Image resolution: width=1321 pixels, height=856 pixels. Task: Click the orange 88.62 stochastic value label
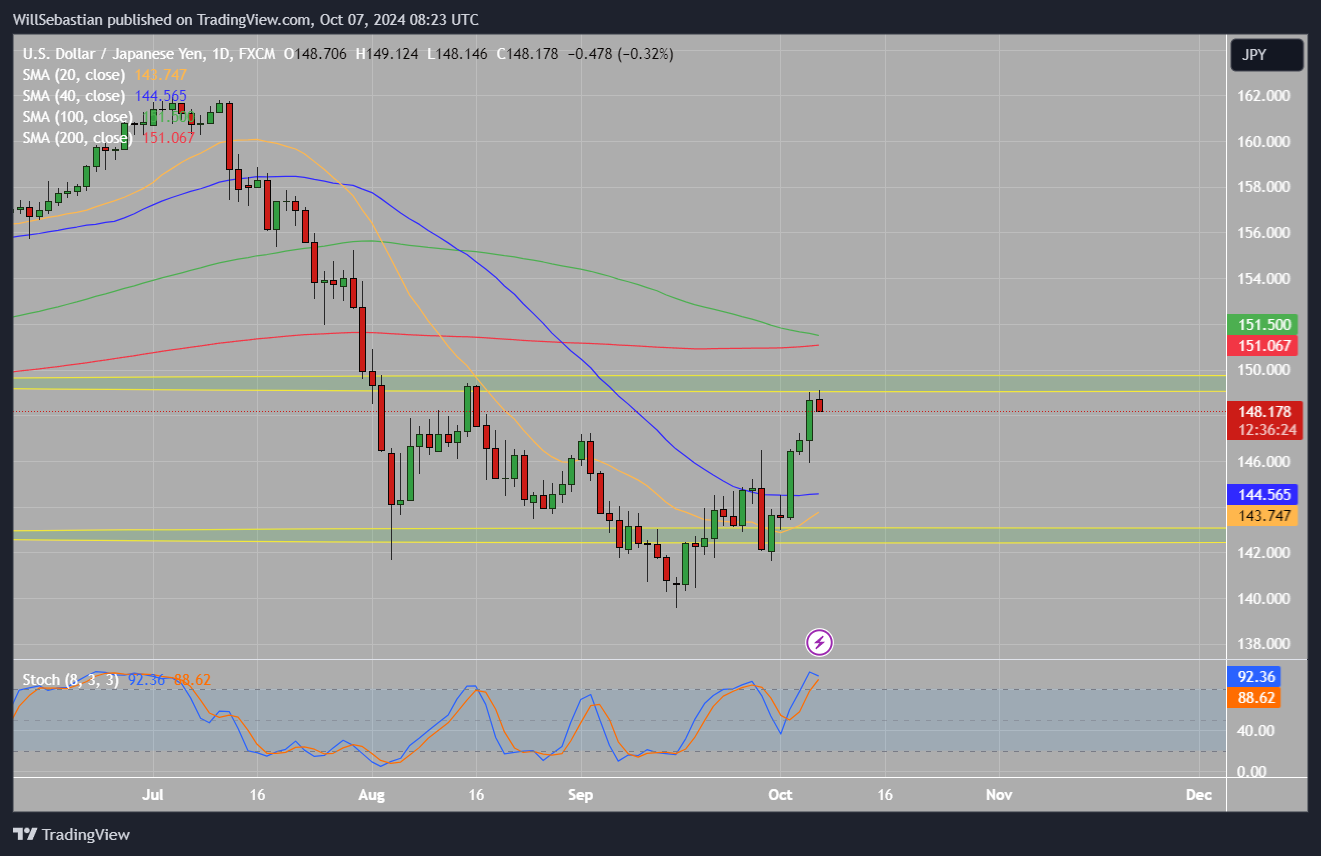[x=1254, y=698]
